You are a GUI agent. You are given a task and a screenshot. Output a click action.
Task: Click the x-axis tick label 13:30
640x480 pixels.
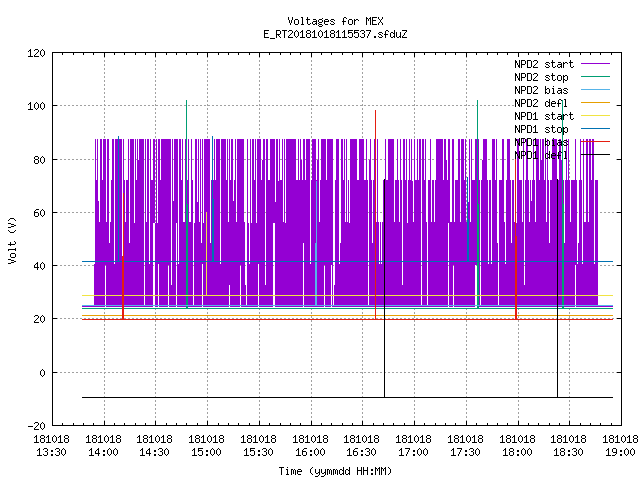tap(51, 452)
